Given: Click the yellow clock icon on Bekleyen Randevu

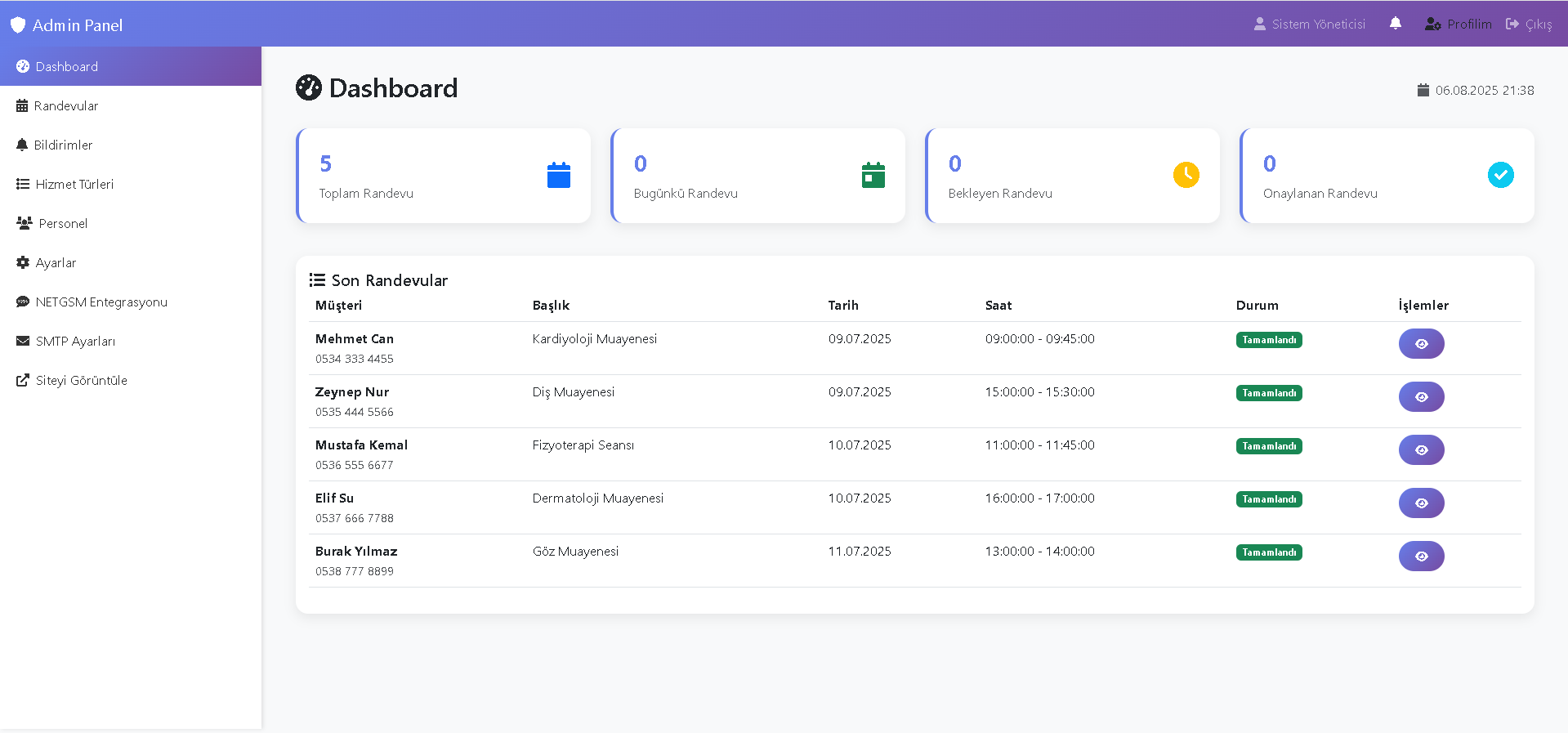Looking at the screenshot, I should coord(1186,175).
